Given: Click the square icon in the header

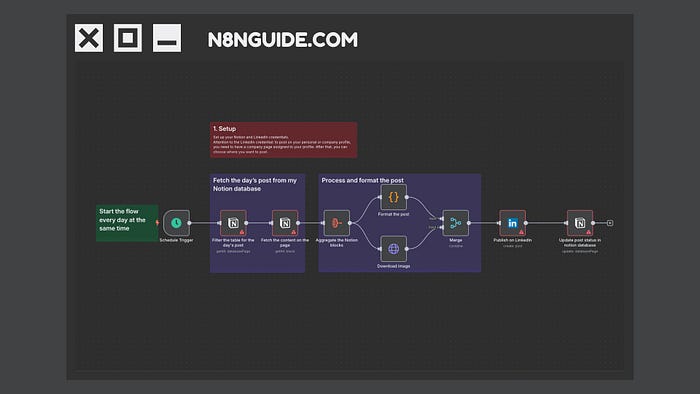Looking at the screenshot, I should tap(128, 38).
